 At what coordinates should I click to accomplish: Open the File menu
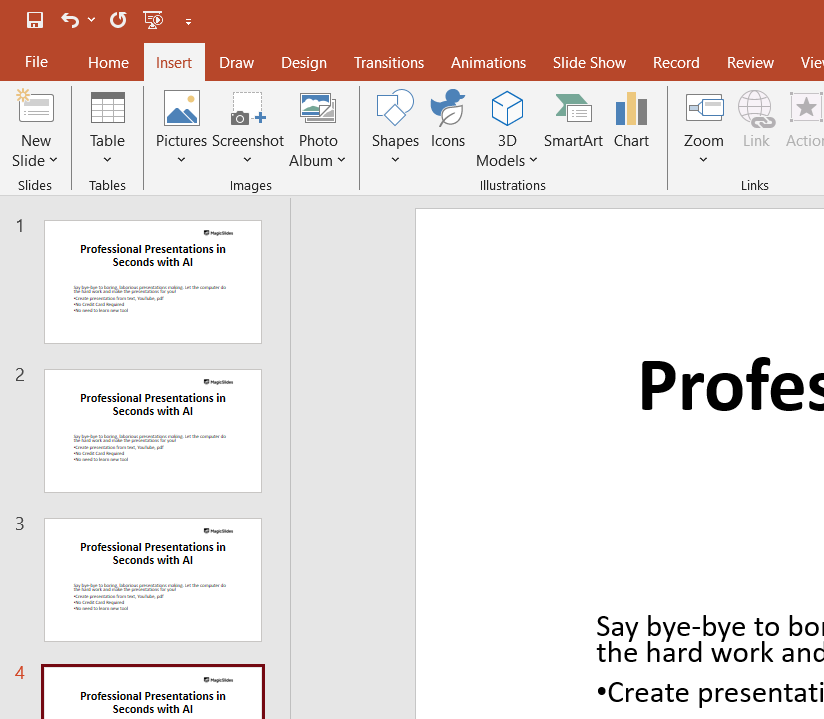coord(36,62)
